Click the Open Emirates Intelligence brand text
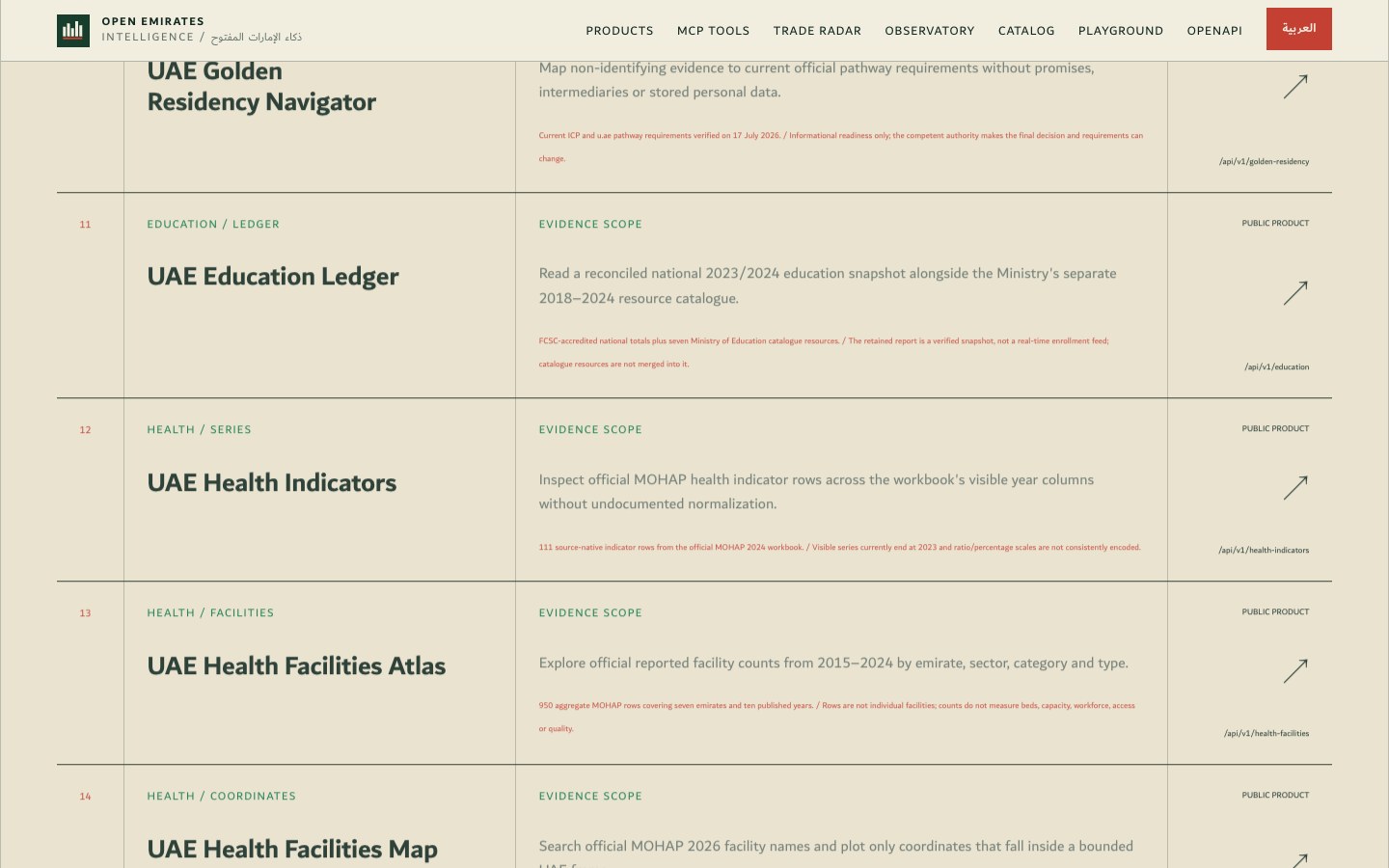 [x=202, y=29]
